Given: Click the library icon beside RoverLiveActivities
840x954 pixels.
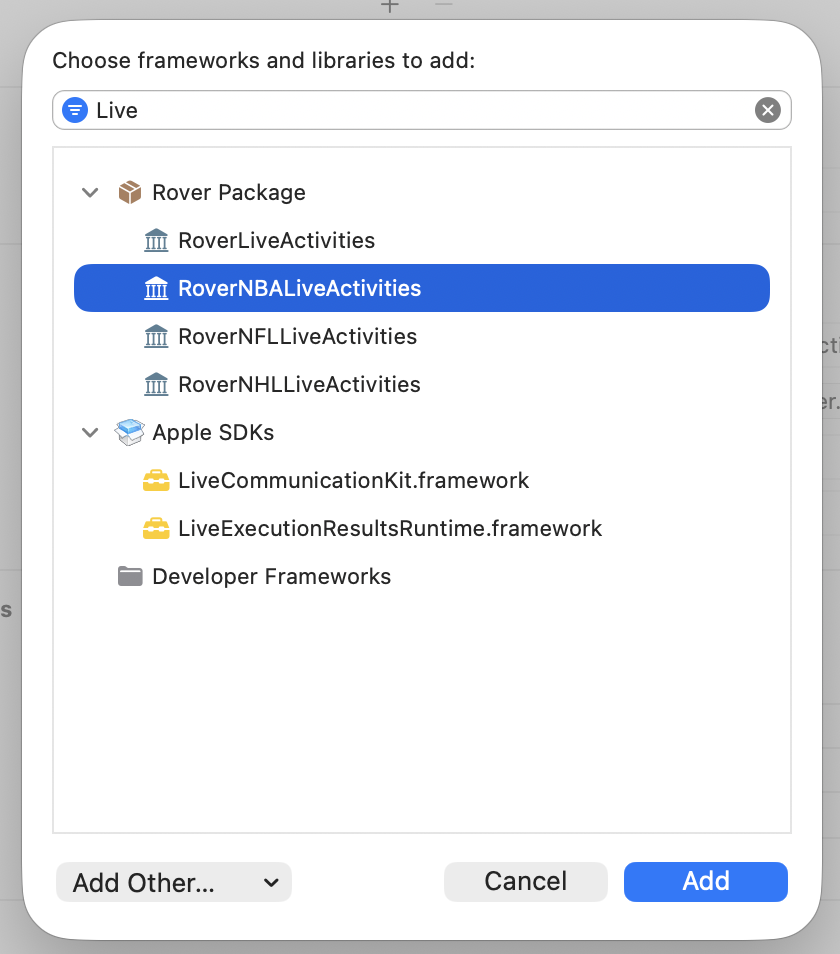Looking at the screenshot, I should [x=156, y=240].
